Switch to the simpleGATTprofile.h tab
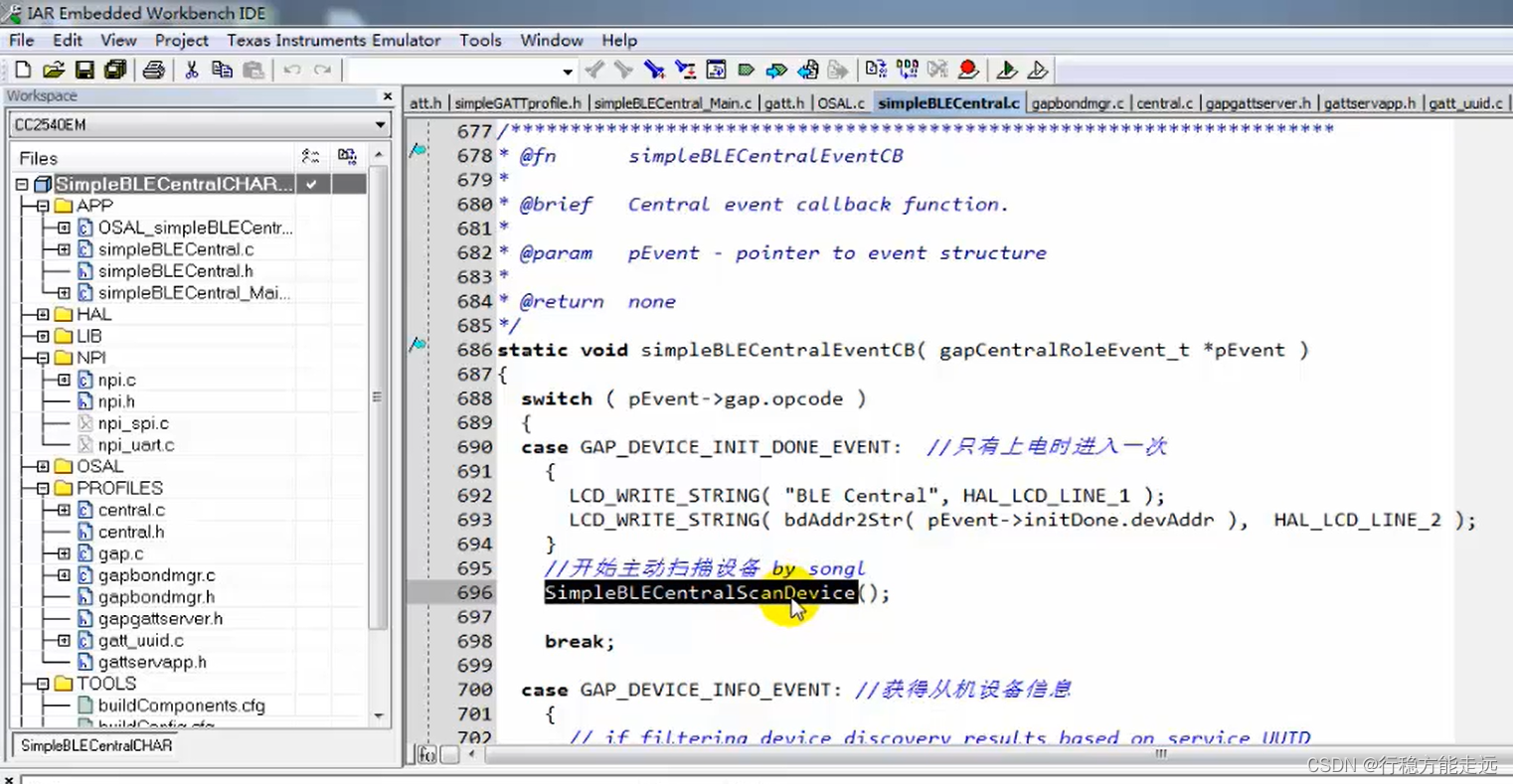1513x784 pixels. (518, 103)
